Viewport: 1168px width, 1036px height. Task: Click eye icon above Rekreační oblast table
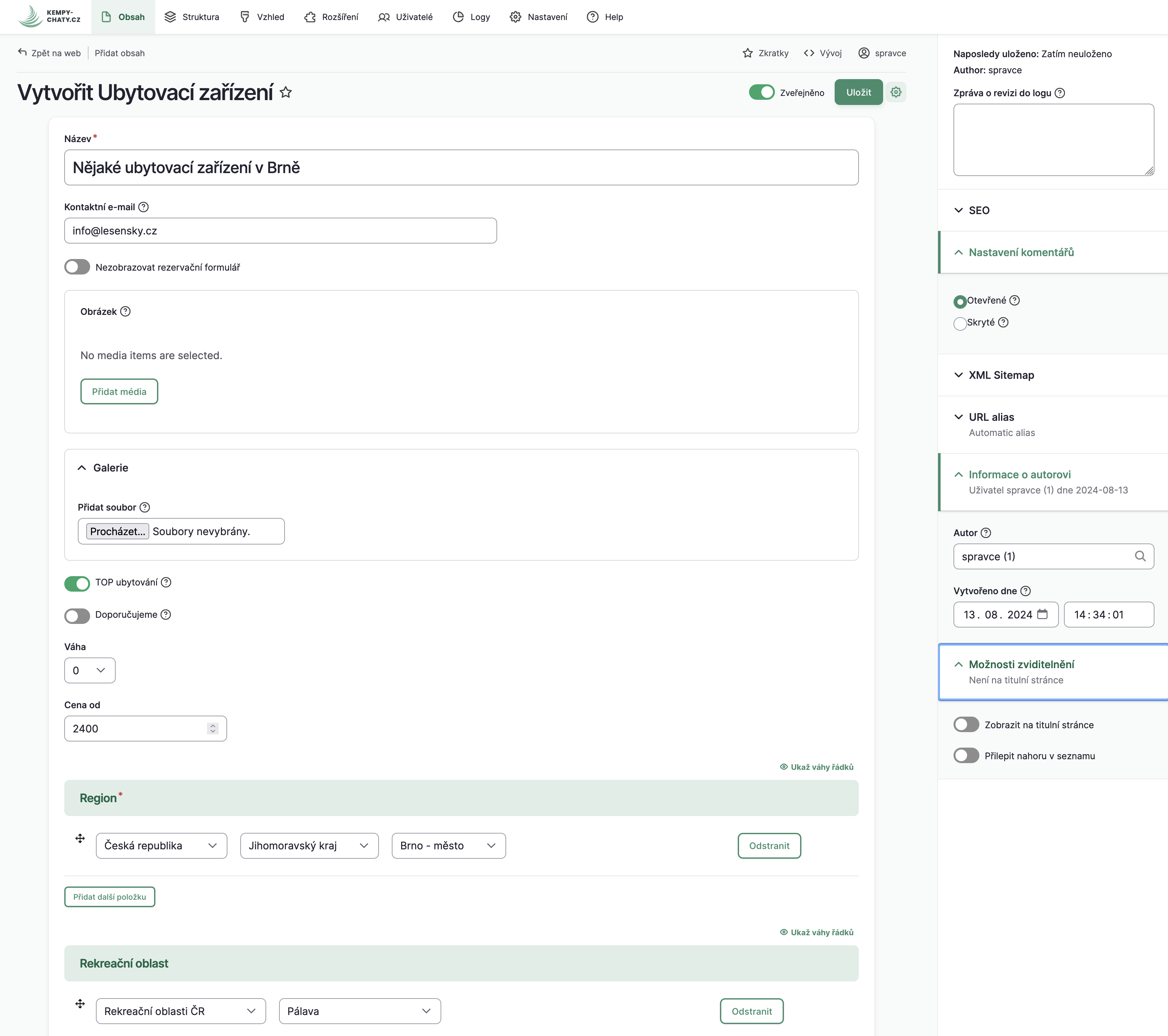(783, 933)
